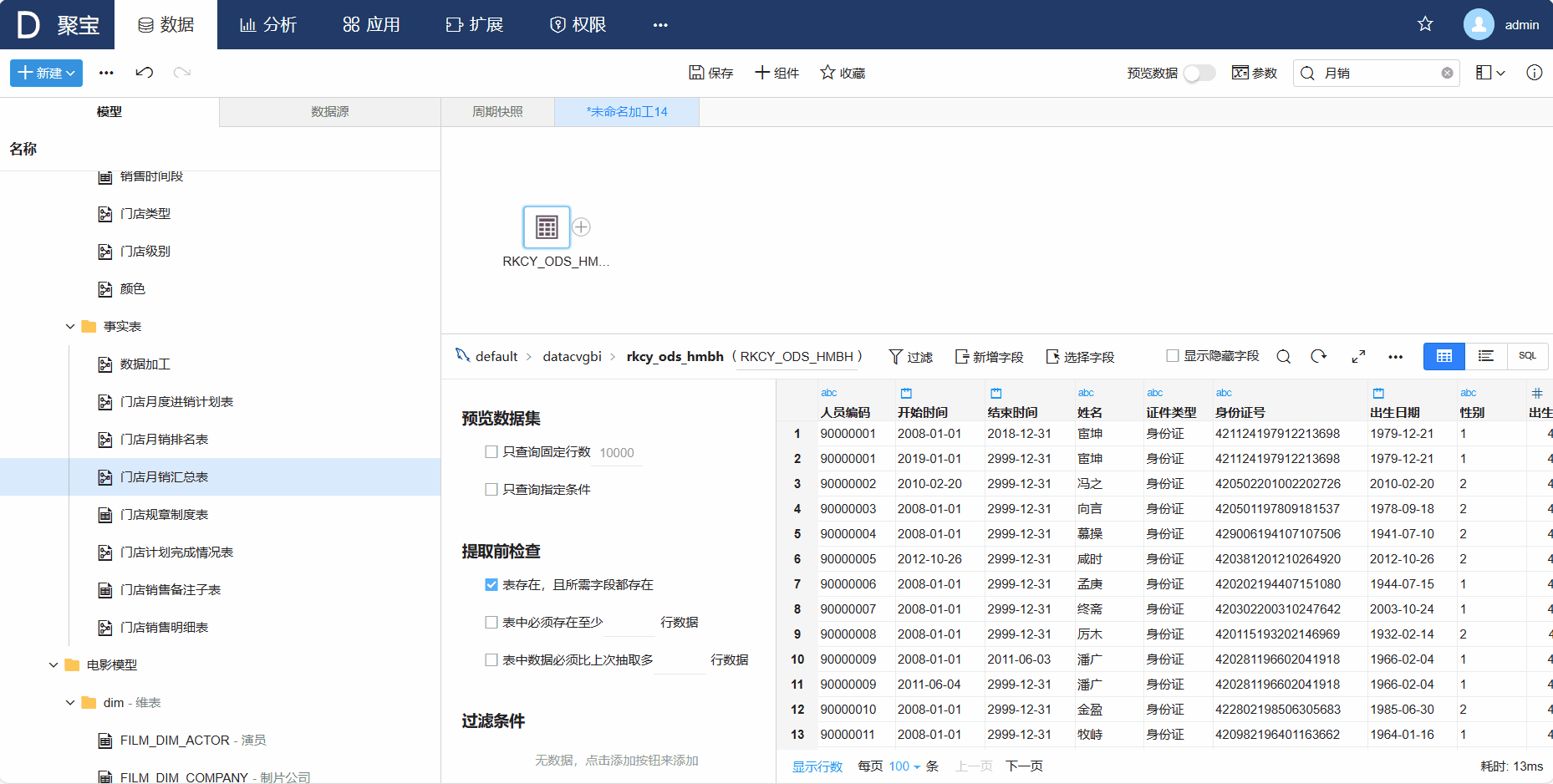Click the 收藏 favorite button
This screenshot has width=1553, height=784.
coord(843,73)
